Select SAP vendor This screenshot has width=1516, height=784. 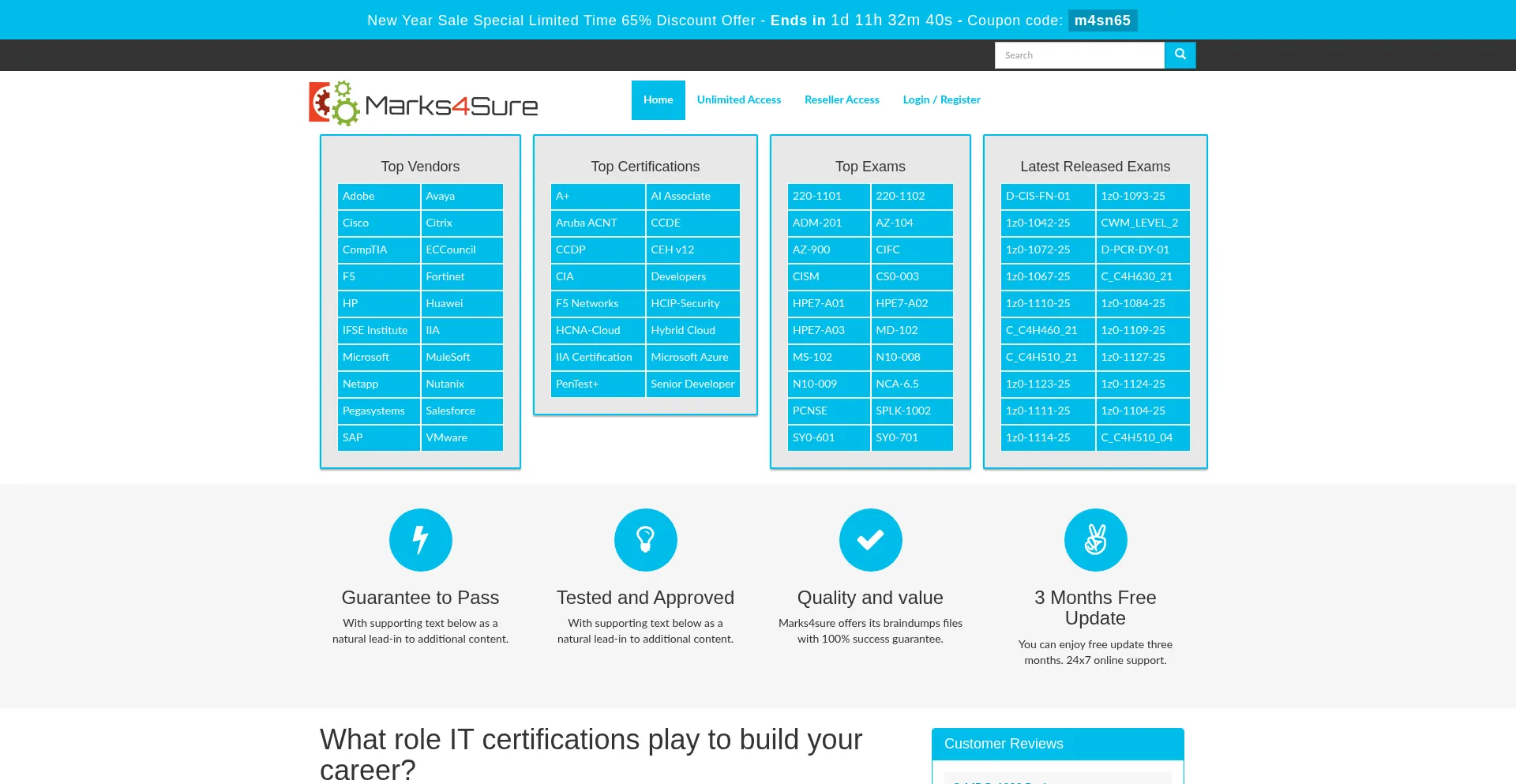click(x=378, y=437)
